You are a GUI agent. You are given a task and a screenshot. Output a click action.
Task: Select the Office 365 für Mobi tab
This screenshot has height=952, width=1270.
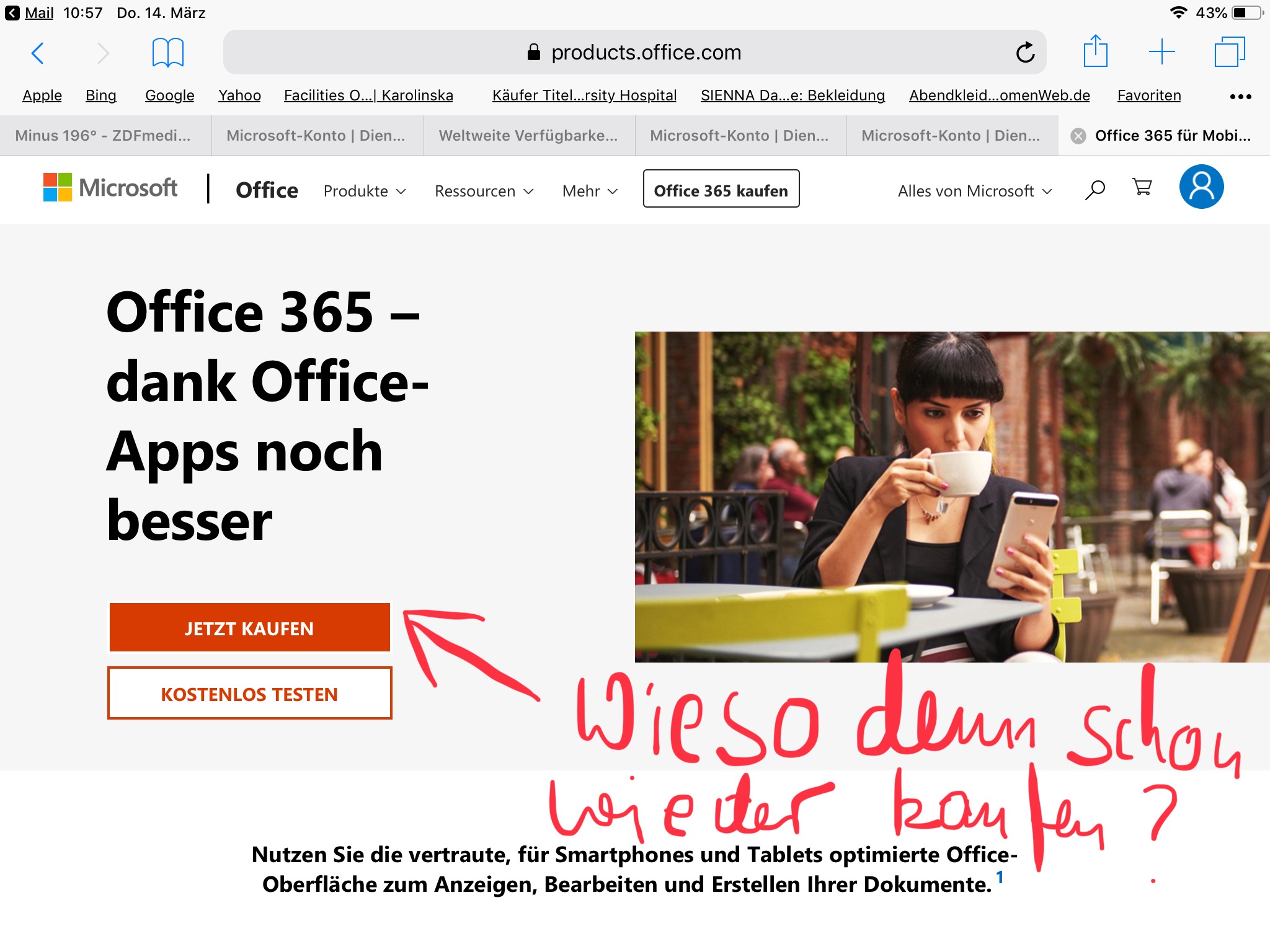point(1165,136)
